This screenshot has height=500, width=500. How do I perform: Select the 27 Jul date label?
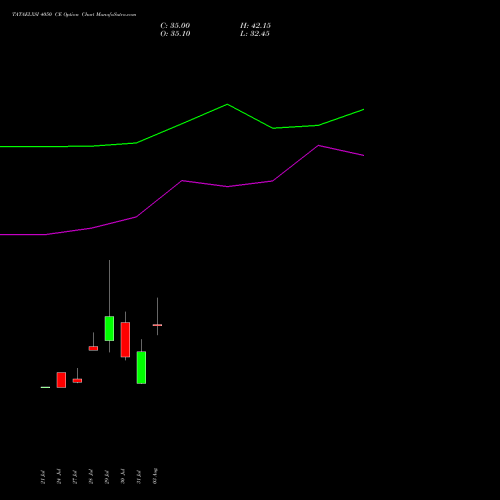coord(75,477)
